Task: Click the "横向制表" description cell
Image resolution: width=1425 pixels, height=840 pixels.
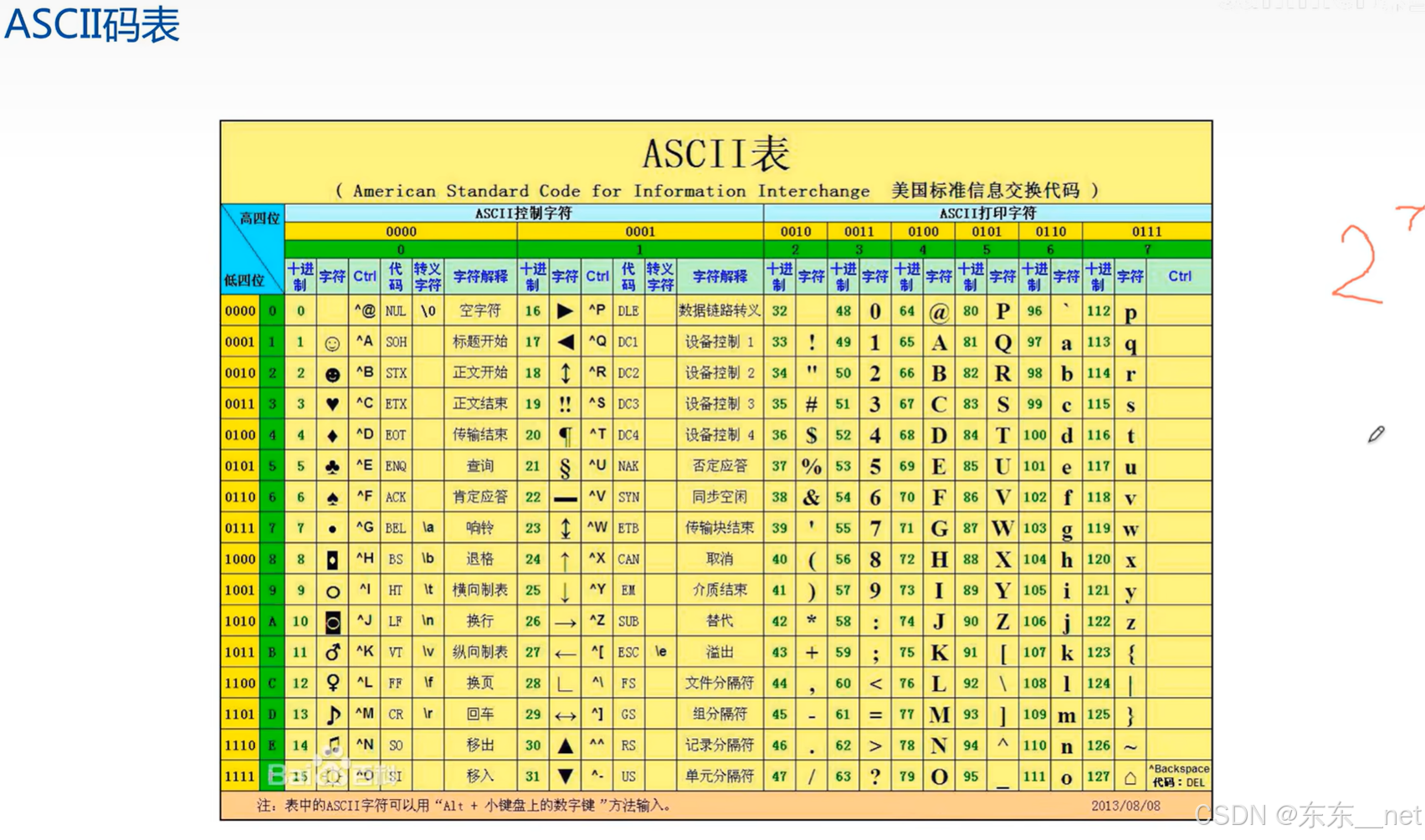Action: (479, 590)
